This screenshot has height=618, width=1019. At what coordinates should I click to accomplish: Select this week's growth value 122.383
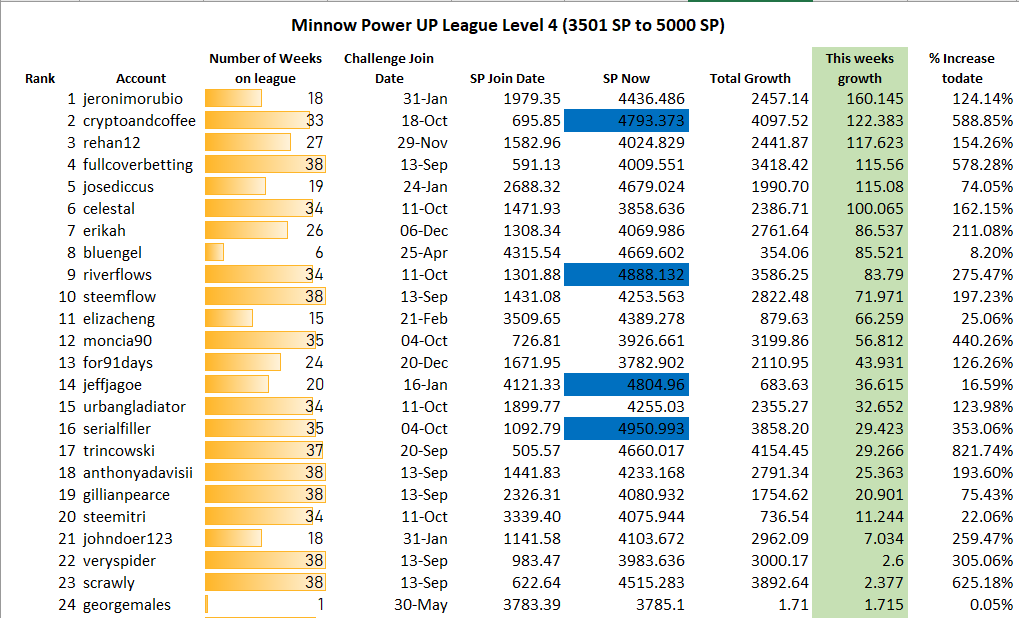click(x=875, y=121)
